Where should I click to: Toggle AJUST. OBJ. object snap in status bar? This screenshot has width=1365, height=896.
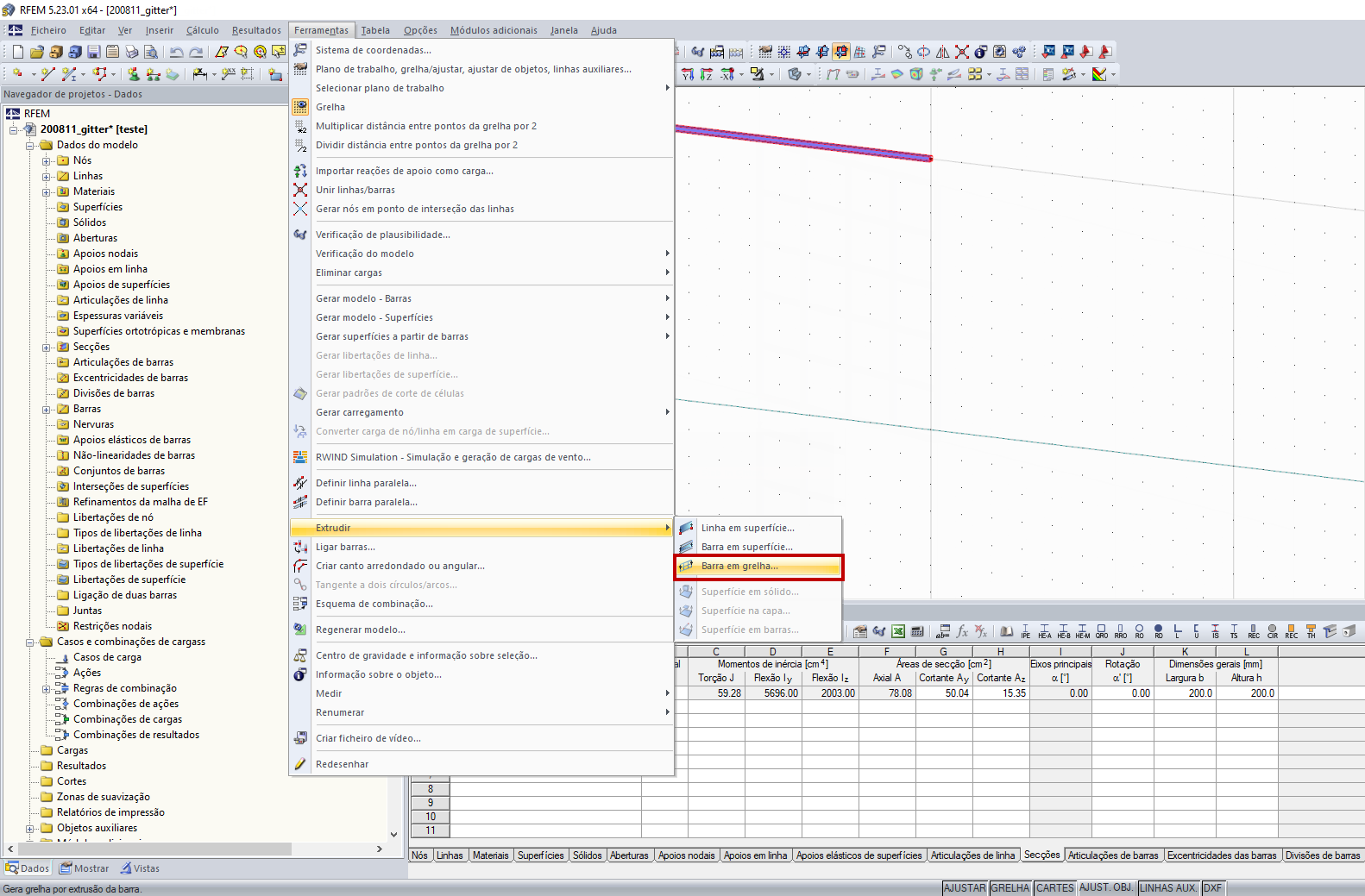point(1107,888)
